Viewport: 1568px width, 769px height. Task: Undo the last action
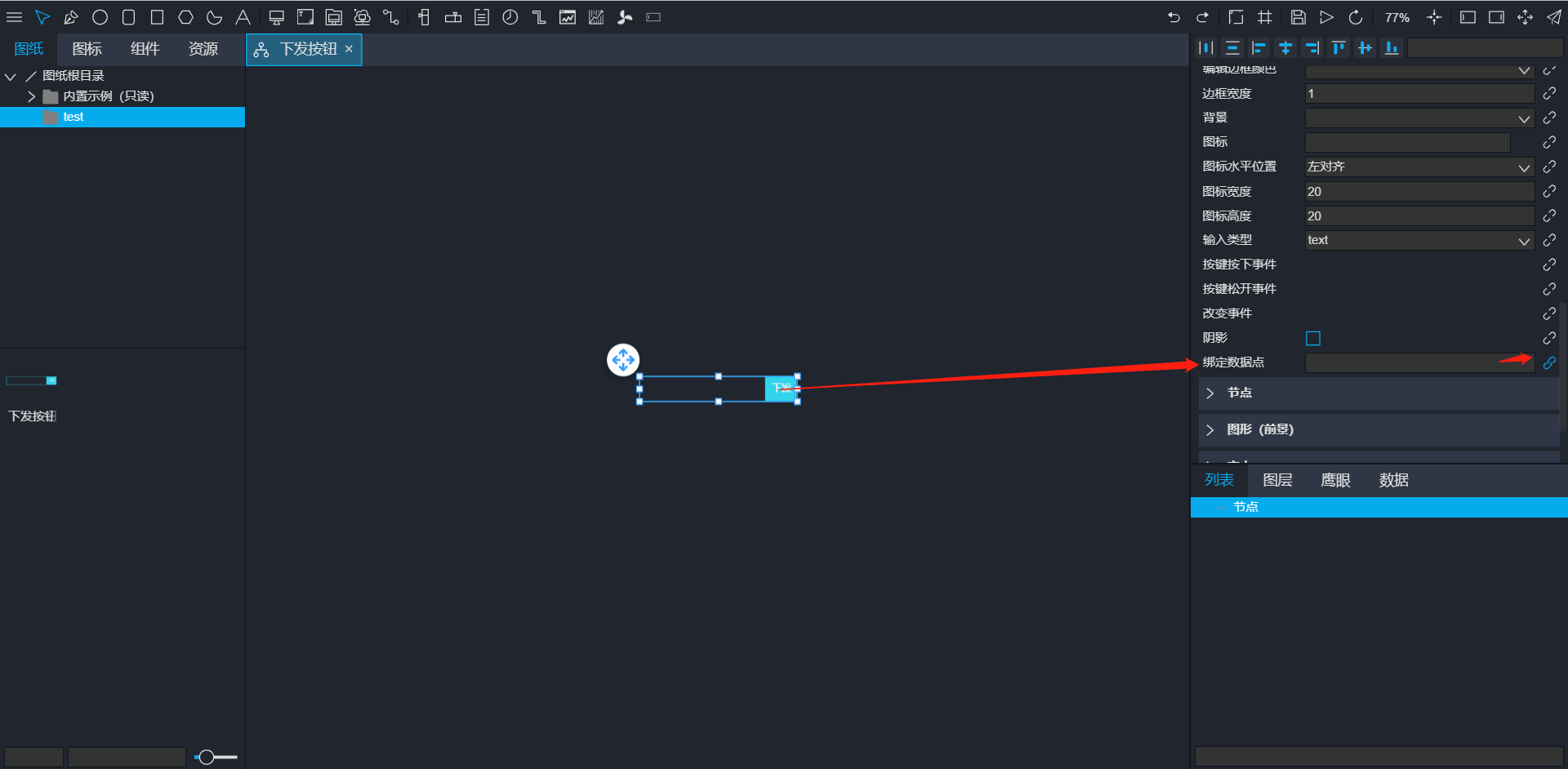1174,17
